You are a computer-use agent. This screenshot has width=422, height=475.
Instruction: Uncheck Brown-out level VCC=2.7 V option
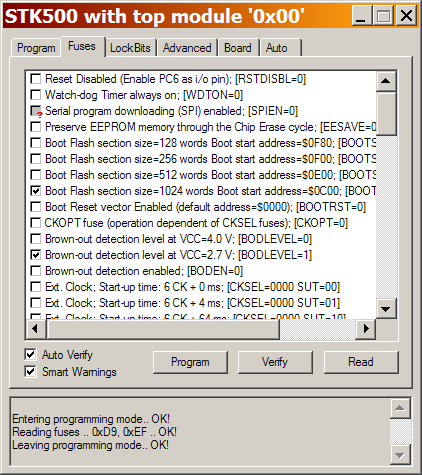pos(35,255)
